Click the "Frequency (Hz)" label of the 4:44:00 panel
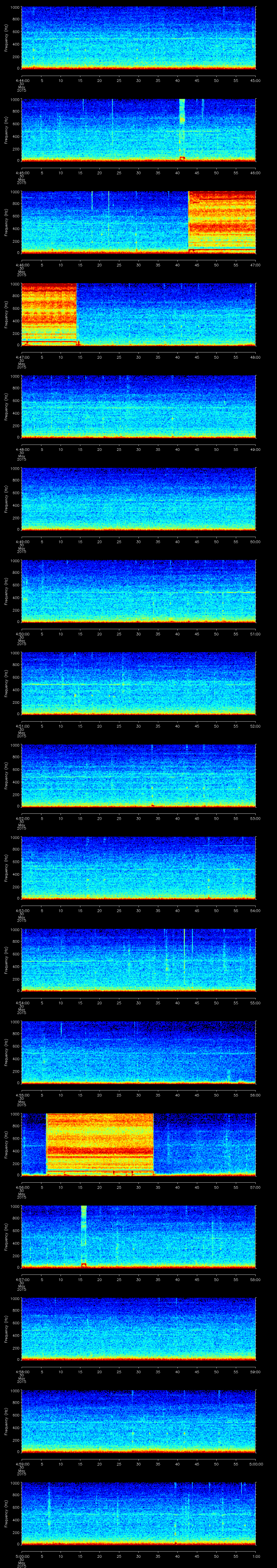This screenshot has height=1568, width=277. 6,38
